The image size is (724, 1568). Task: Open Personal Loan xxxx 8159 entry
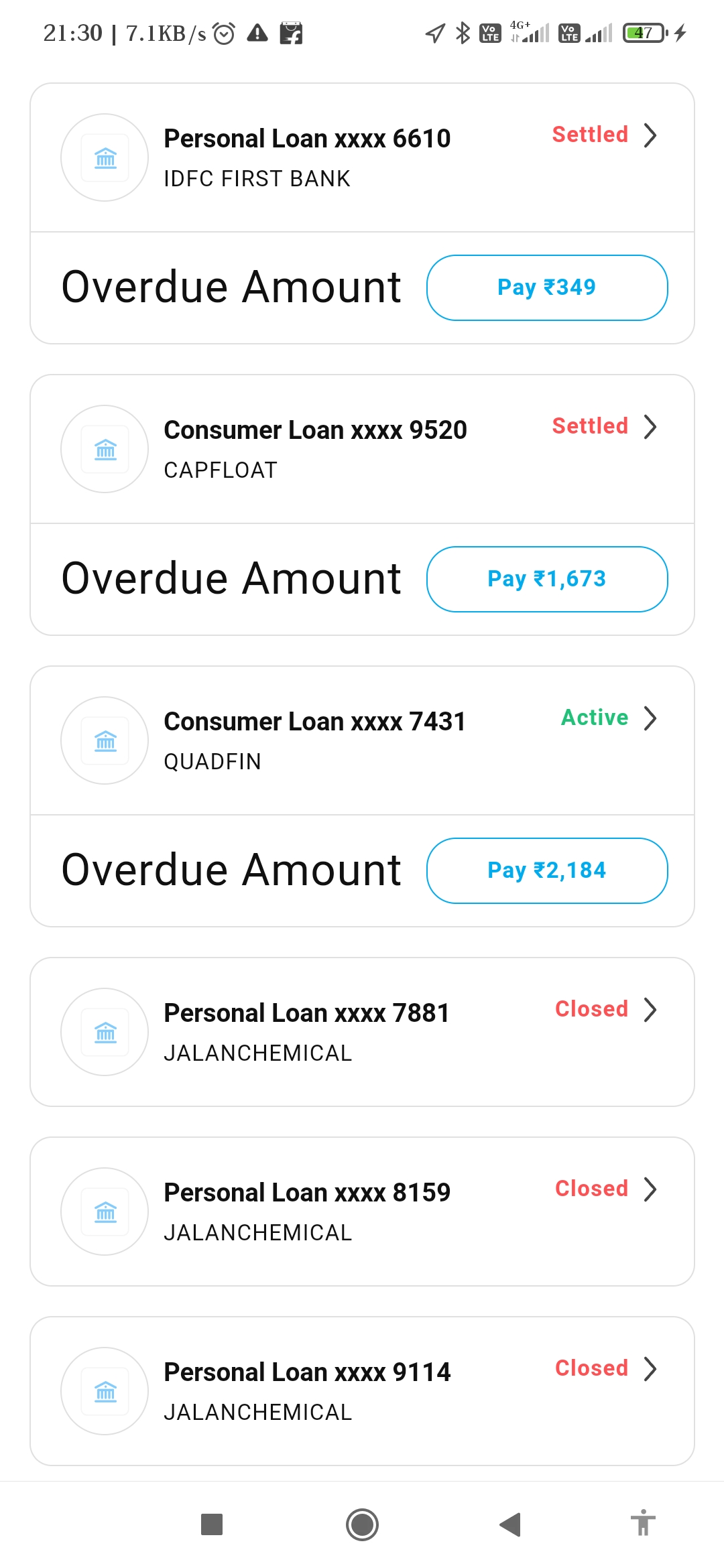[x=307, y=1193]
